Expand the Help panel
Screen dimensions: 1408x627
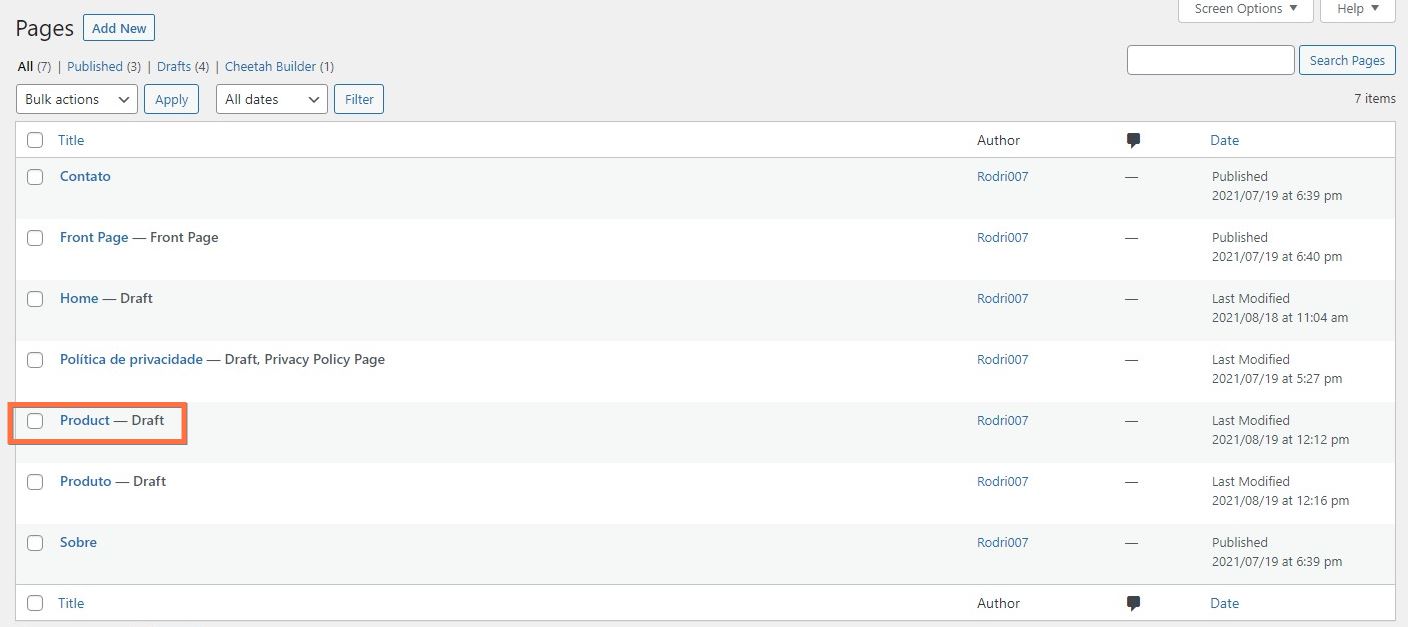[x=1356, y=9]
